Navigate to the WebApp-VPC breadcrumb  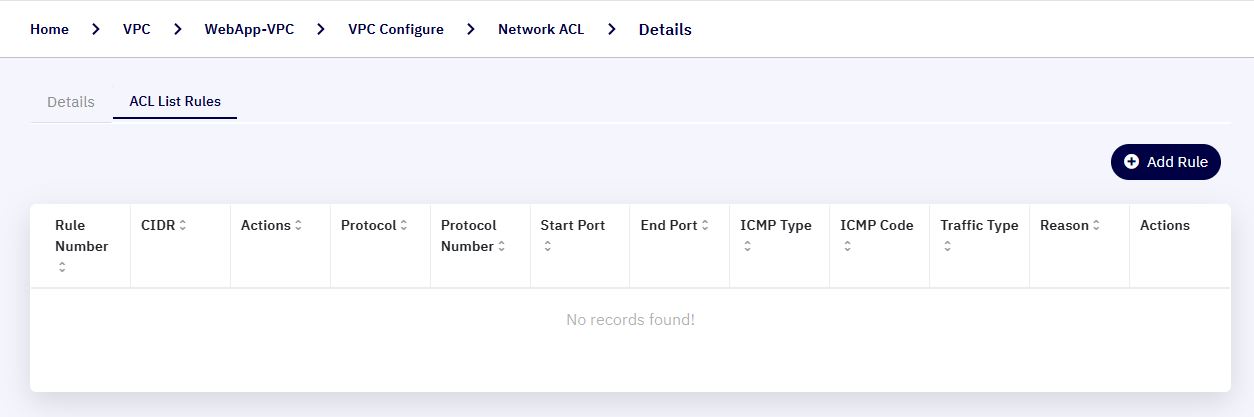click(249, 29)
